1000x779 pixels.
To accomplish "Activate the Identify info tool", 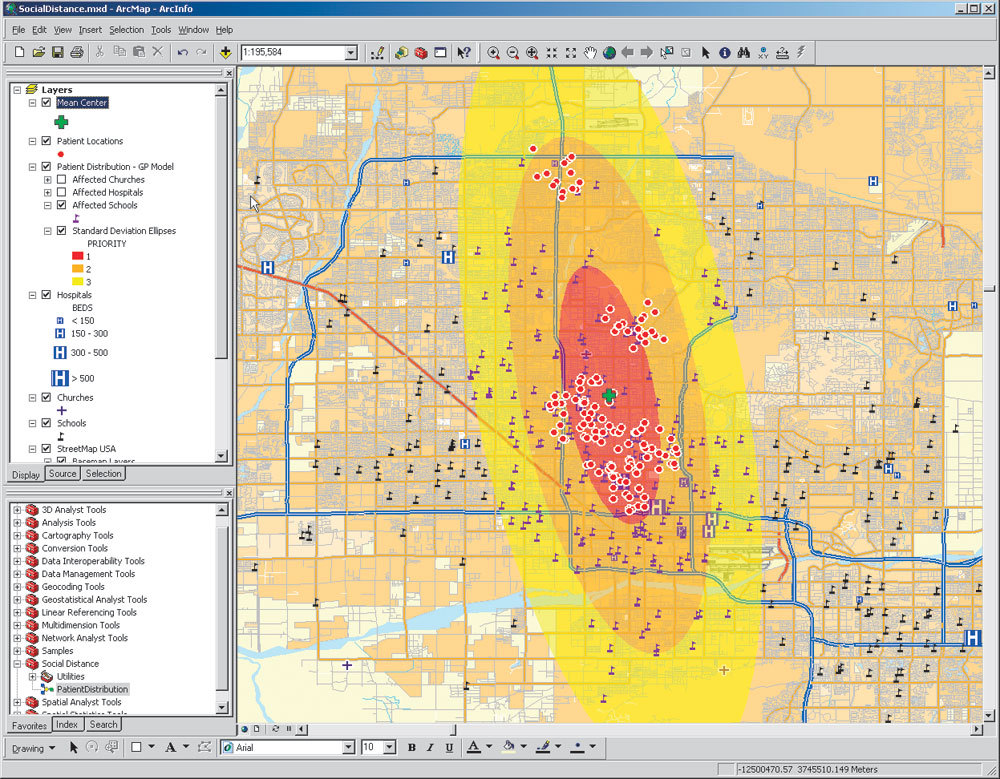I will coord(725,52).
